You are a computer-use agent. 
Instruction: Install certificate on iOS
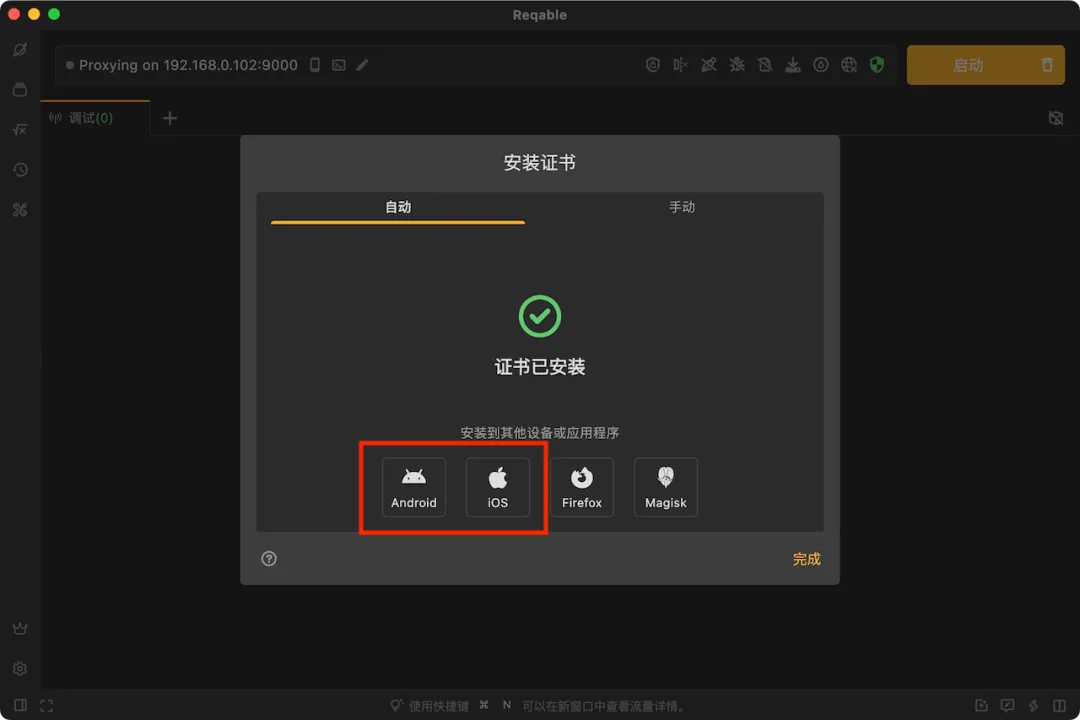497,487
